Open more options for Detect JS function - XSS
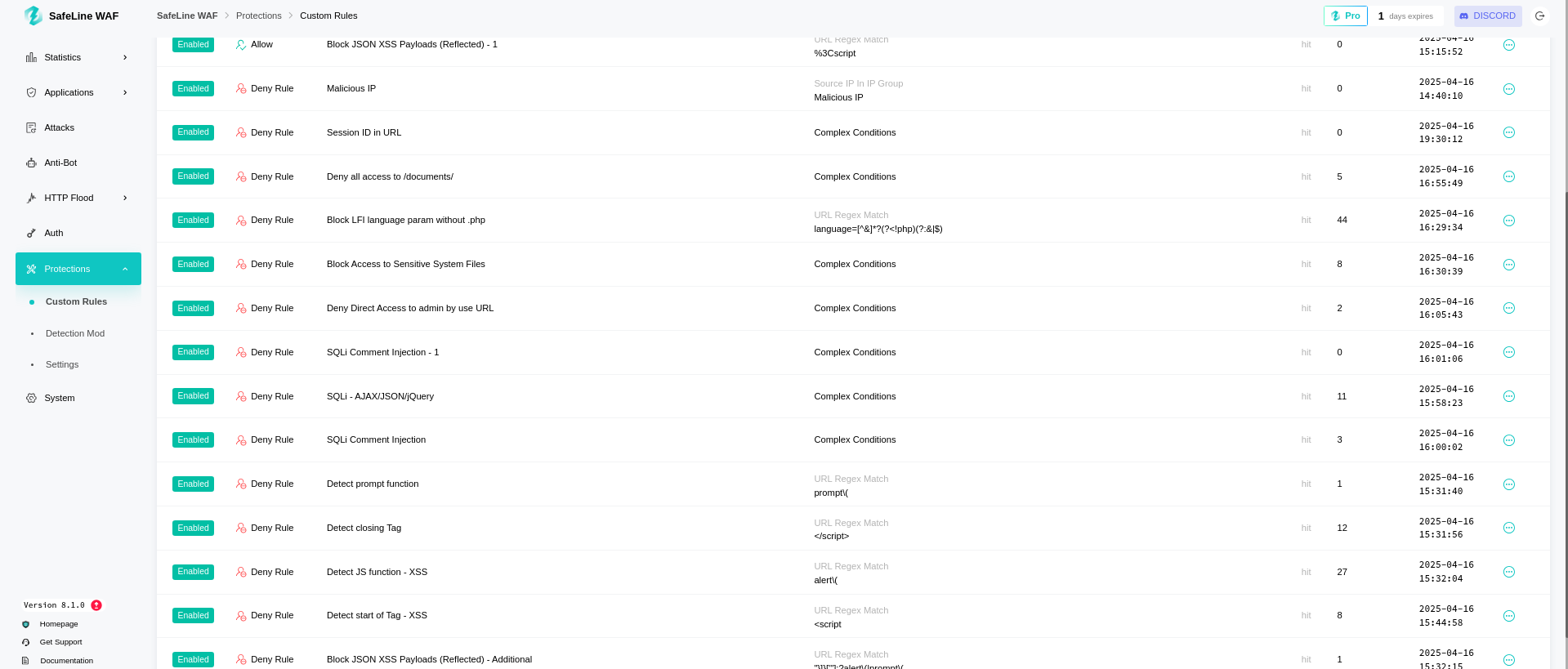Image resolution: width=1568 pixels, height=669 pixels. [1509, 572]
